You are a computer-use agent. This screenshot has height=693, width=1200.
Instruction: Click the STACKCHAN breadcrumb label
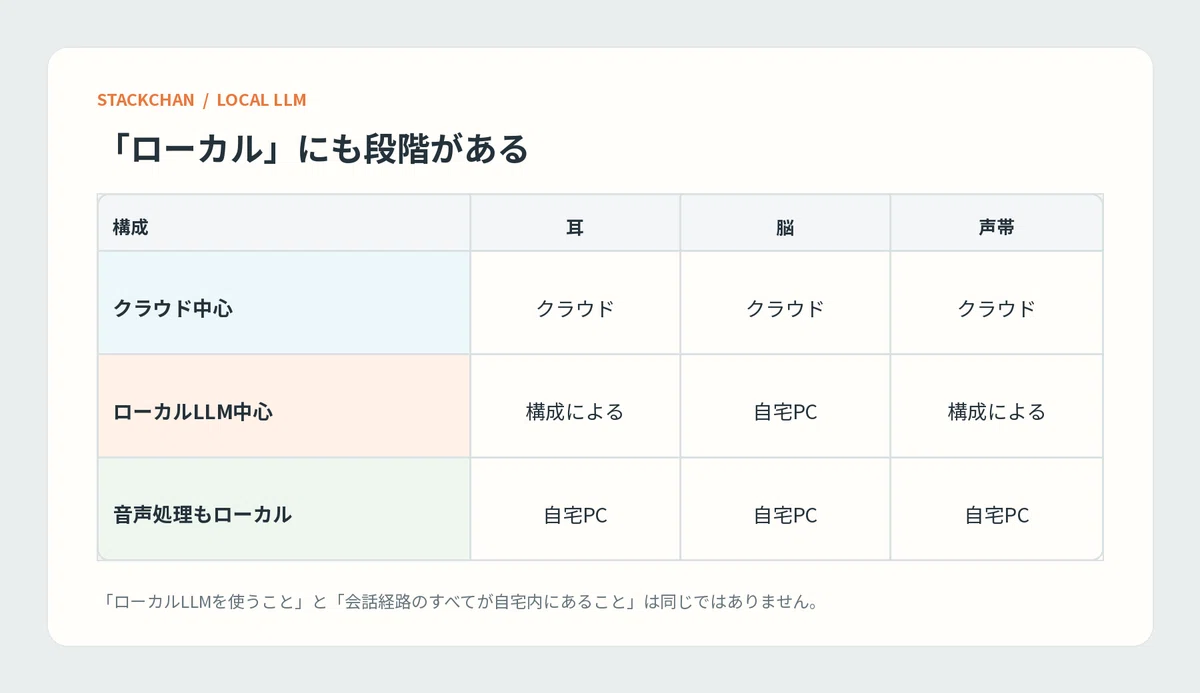tap(145, 100)
